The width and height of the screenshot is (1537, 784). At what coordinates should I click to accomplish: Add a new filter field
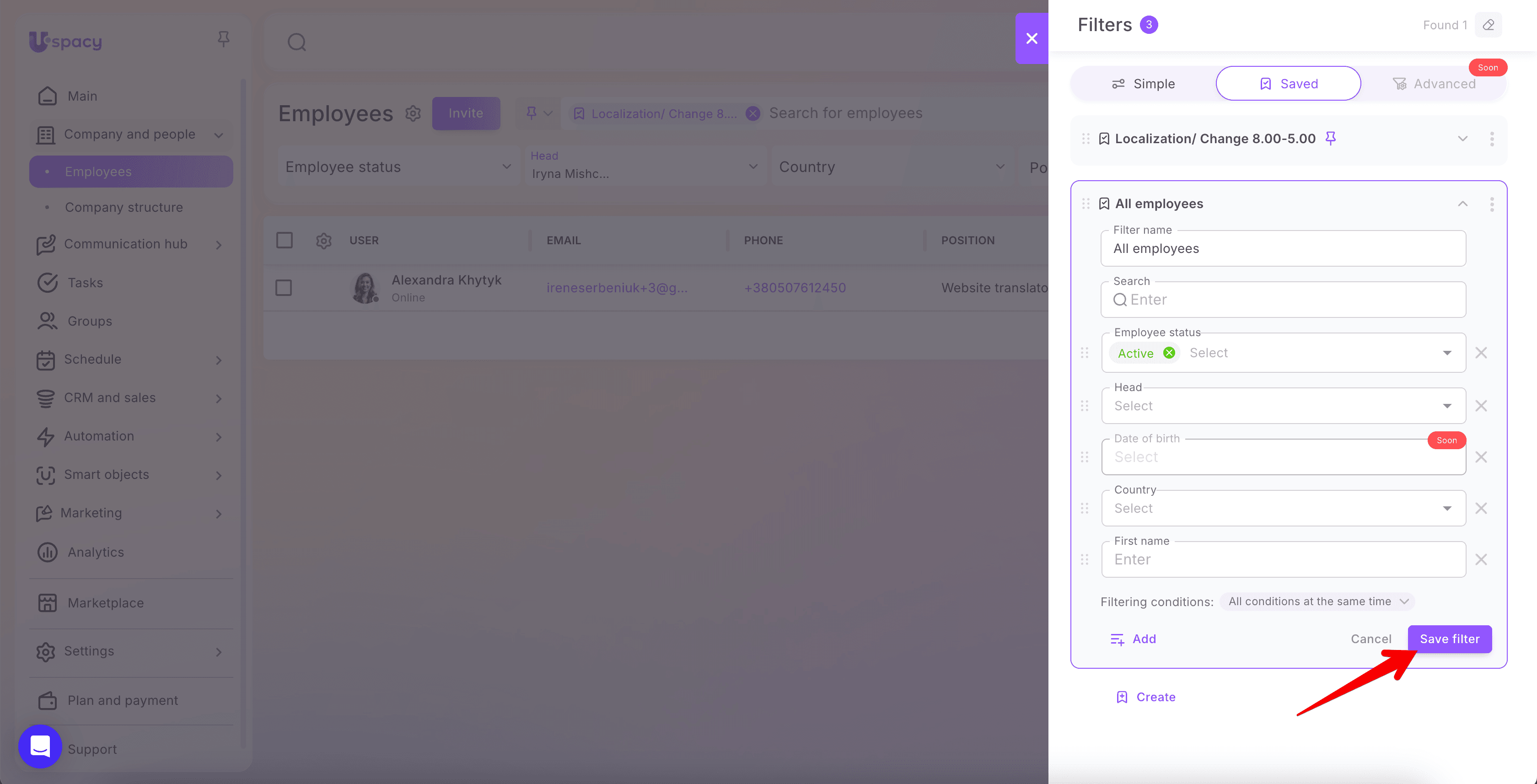1133,639
